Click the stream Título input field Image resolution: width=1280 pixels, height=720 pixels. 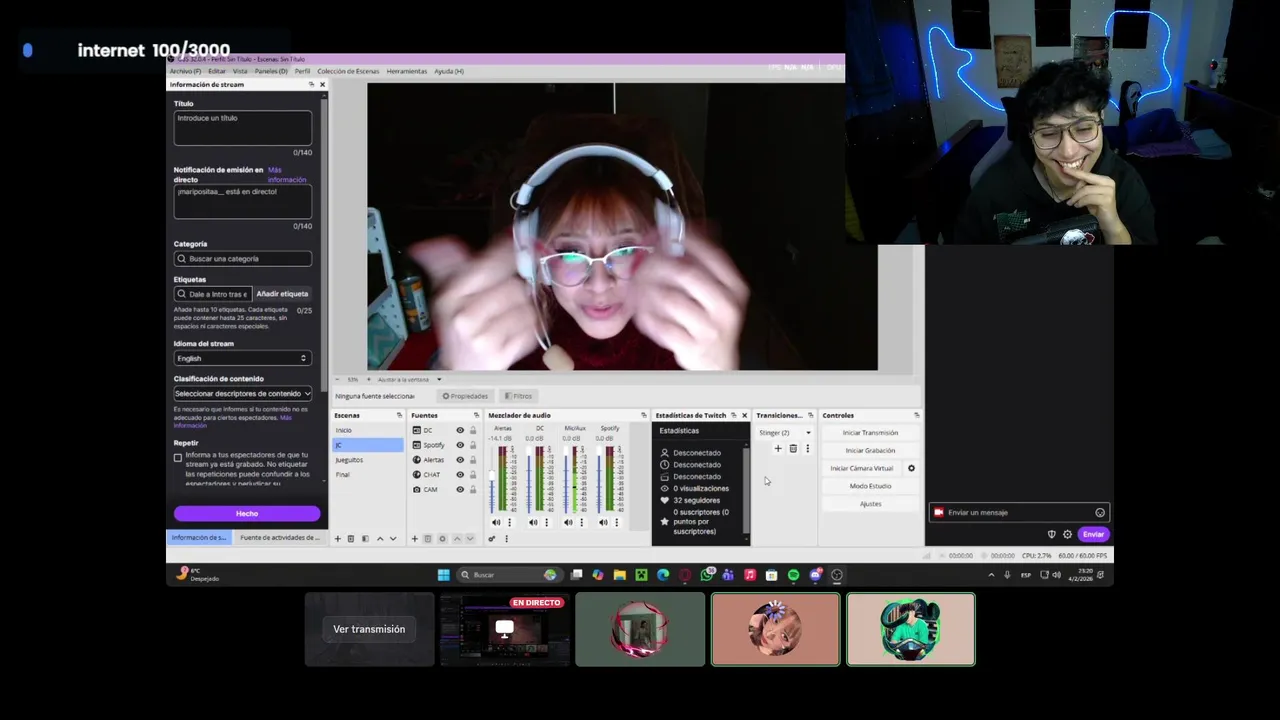pos(242,128)
